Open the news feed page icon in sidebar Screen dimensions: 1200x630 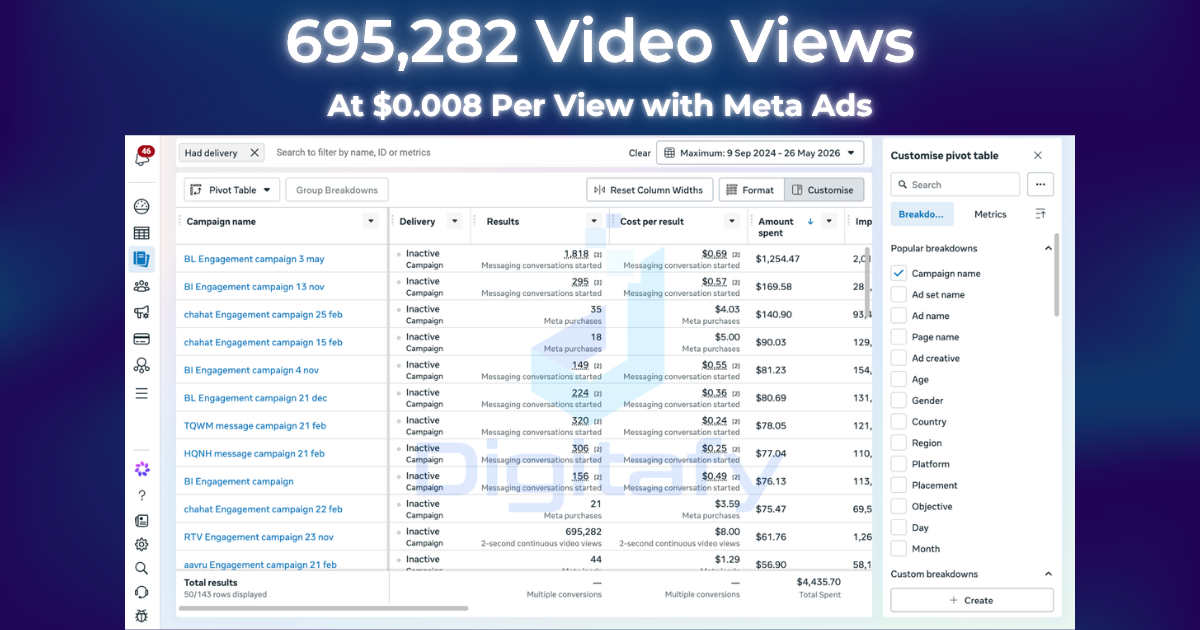coord(141,520)
